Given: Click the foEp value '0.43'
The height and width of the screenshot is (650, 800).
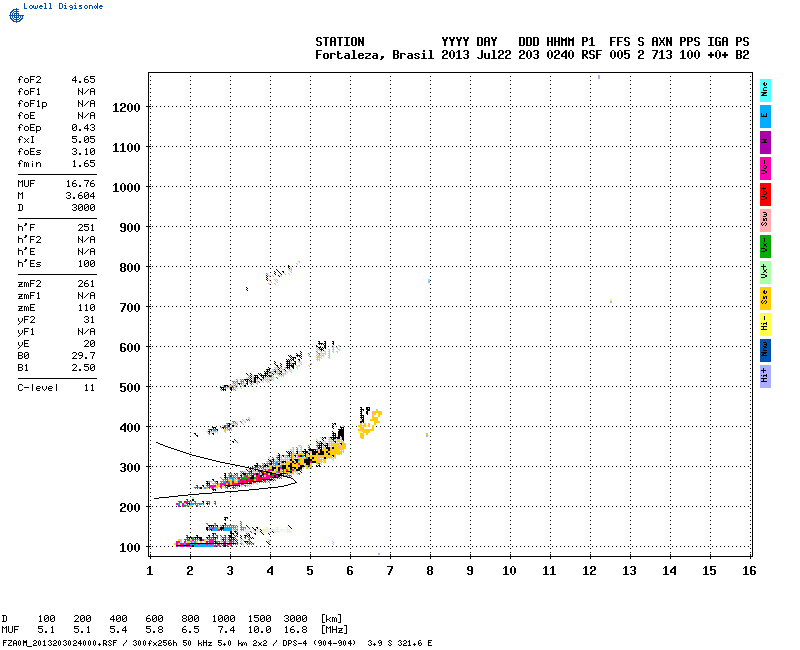Looking at the screenshot, I should pyautogui.click(x=83, y=128).
